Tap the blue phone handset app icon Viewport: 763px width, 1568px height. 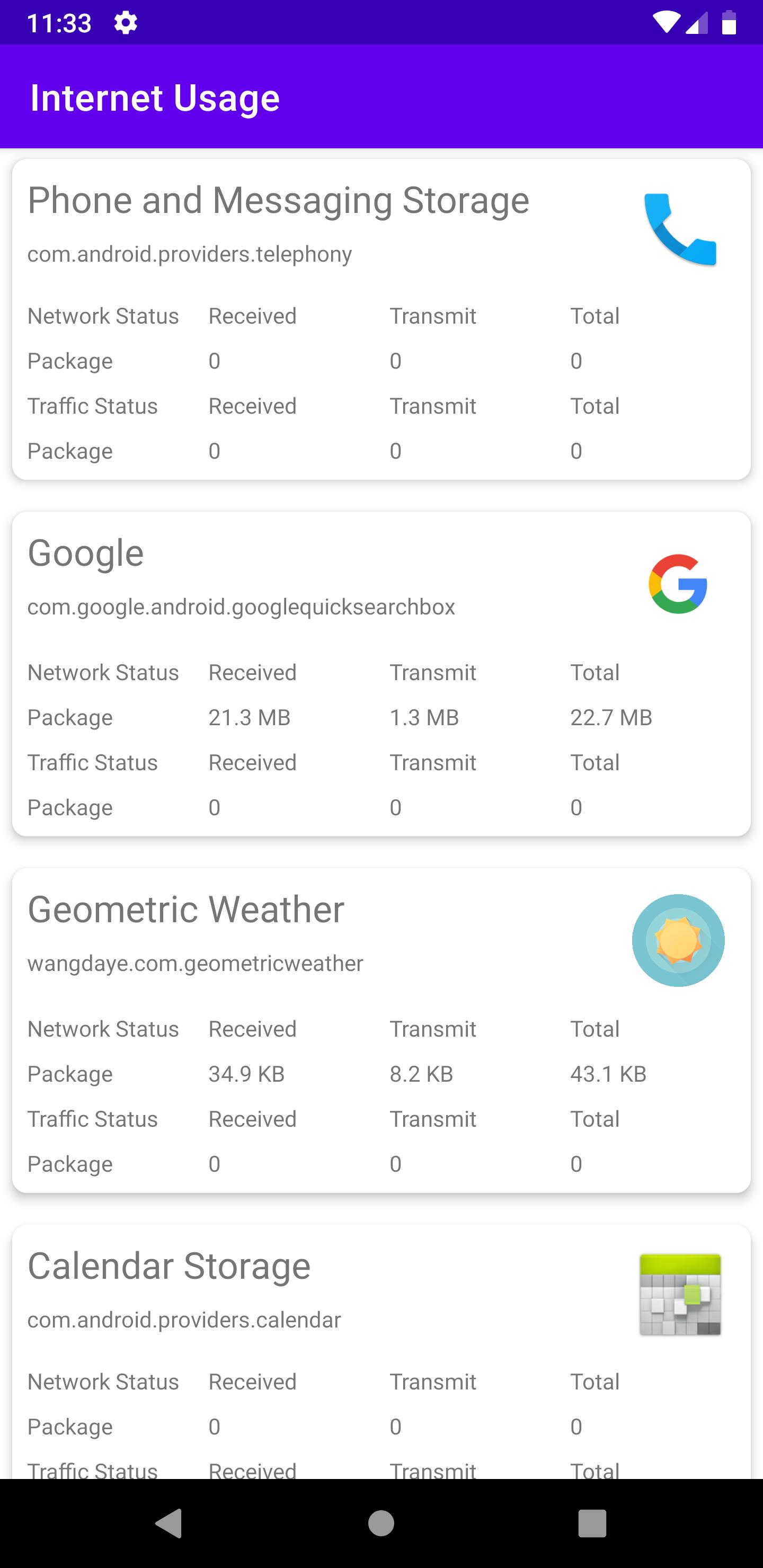680,229
